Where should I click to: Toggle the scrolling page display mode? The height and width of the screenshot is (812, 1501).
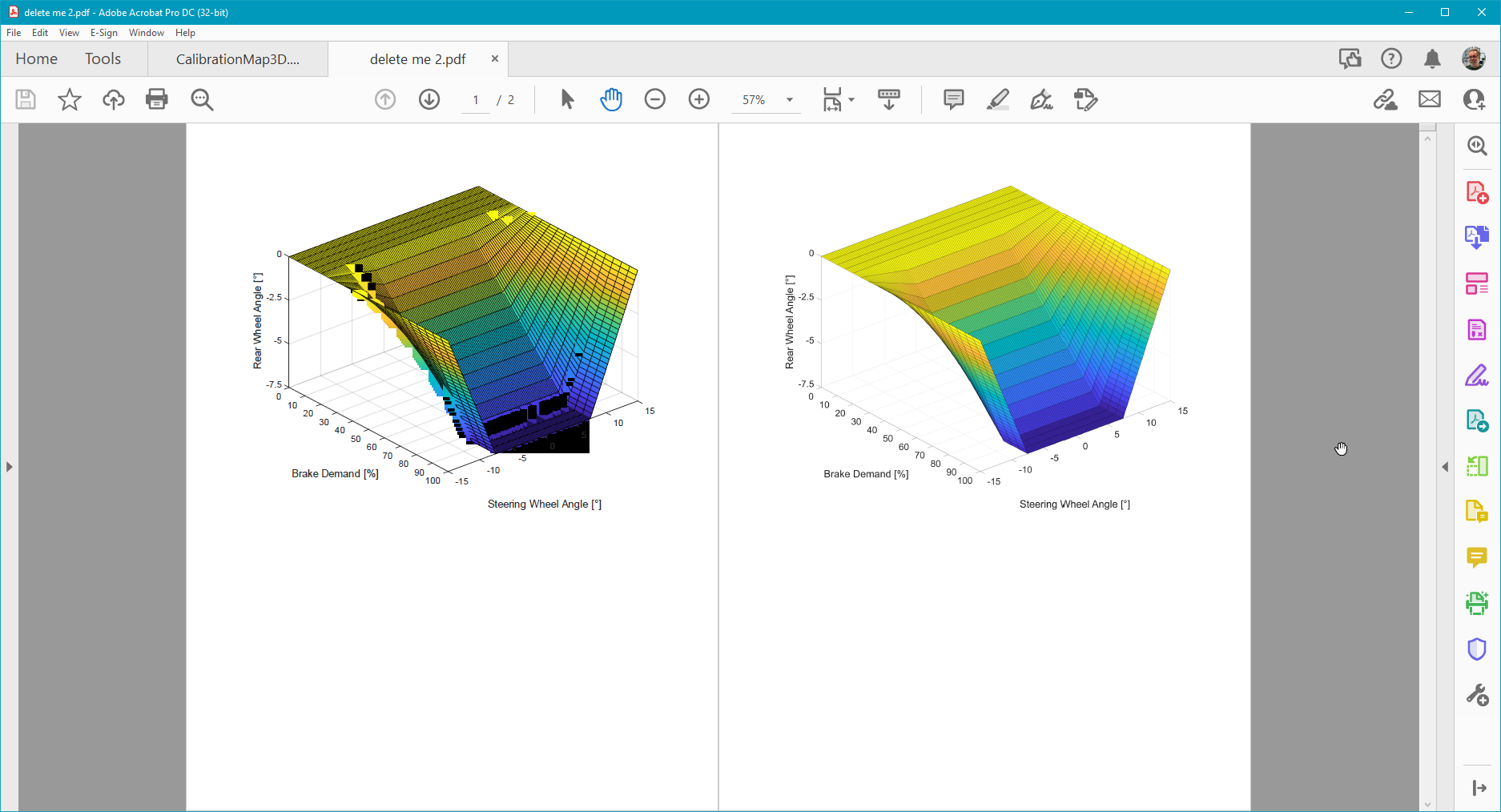coord(889,99)
